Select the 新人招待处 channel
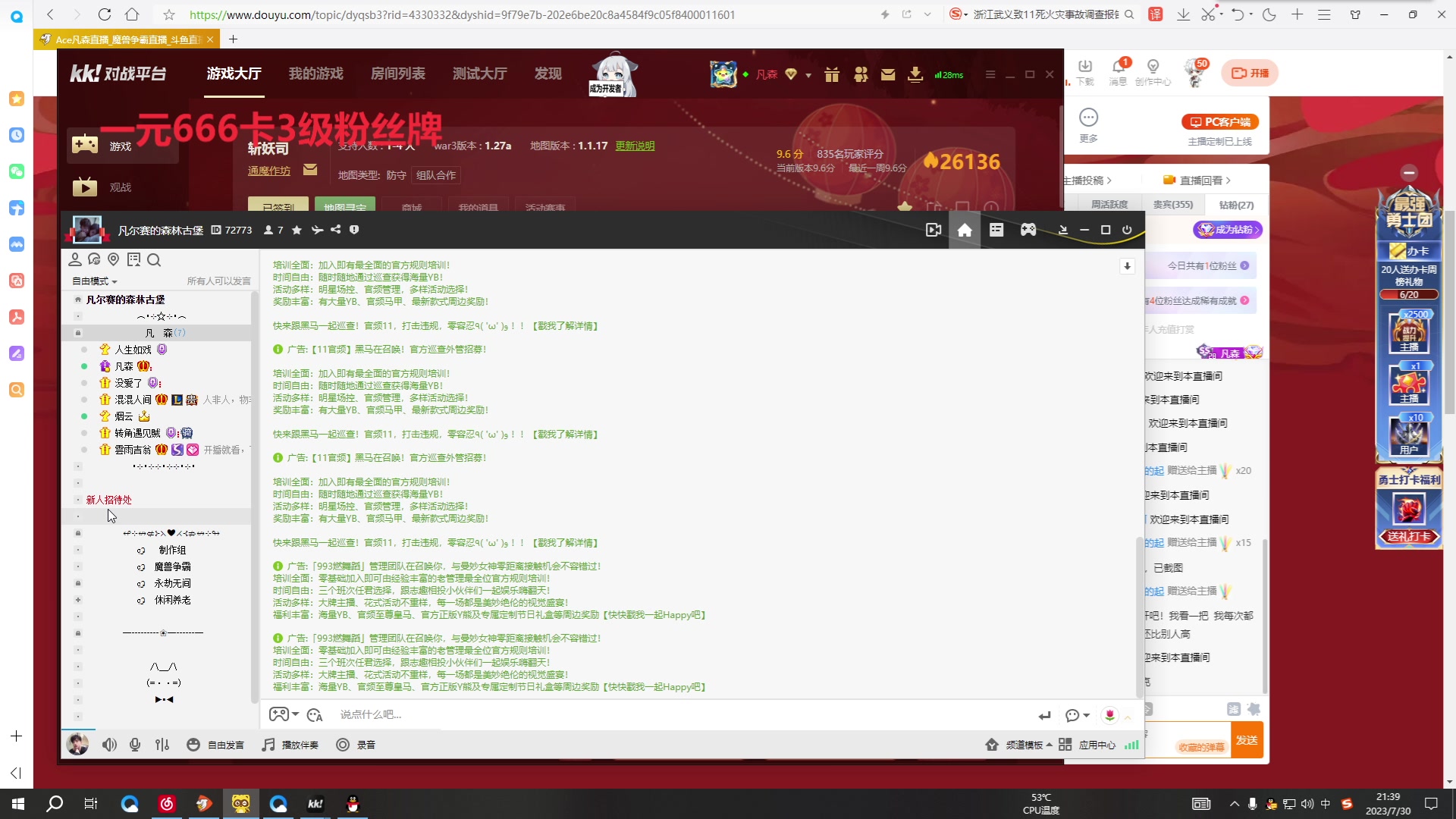 click(x=109, y=500)
